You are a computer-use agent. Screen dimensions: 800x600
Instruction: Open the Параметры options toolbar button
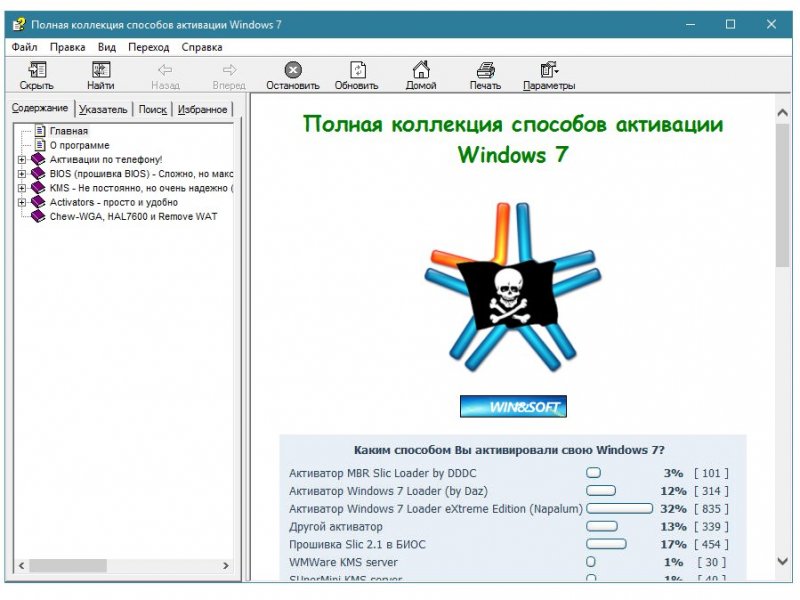(549, 75)
